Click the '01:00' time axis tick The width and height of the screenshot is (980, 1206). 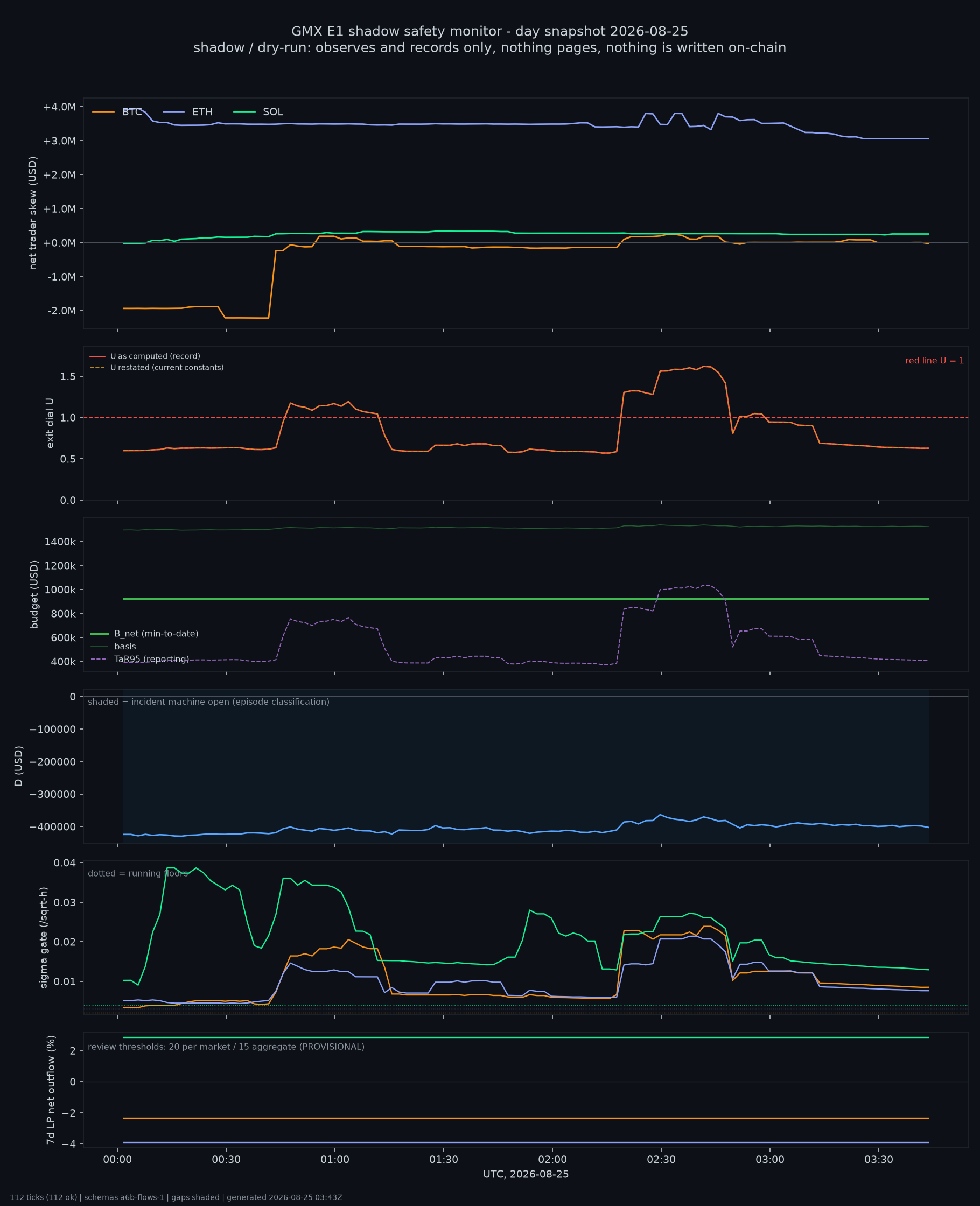(x=335, y=1160)
